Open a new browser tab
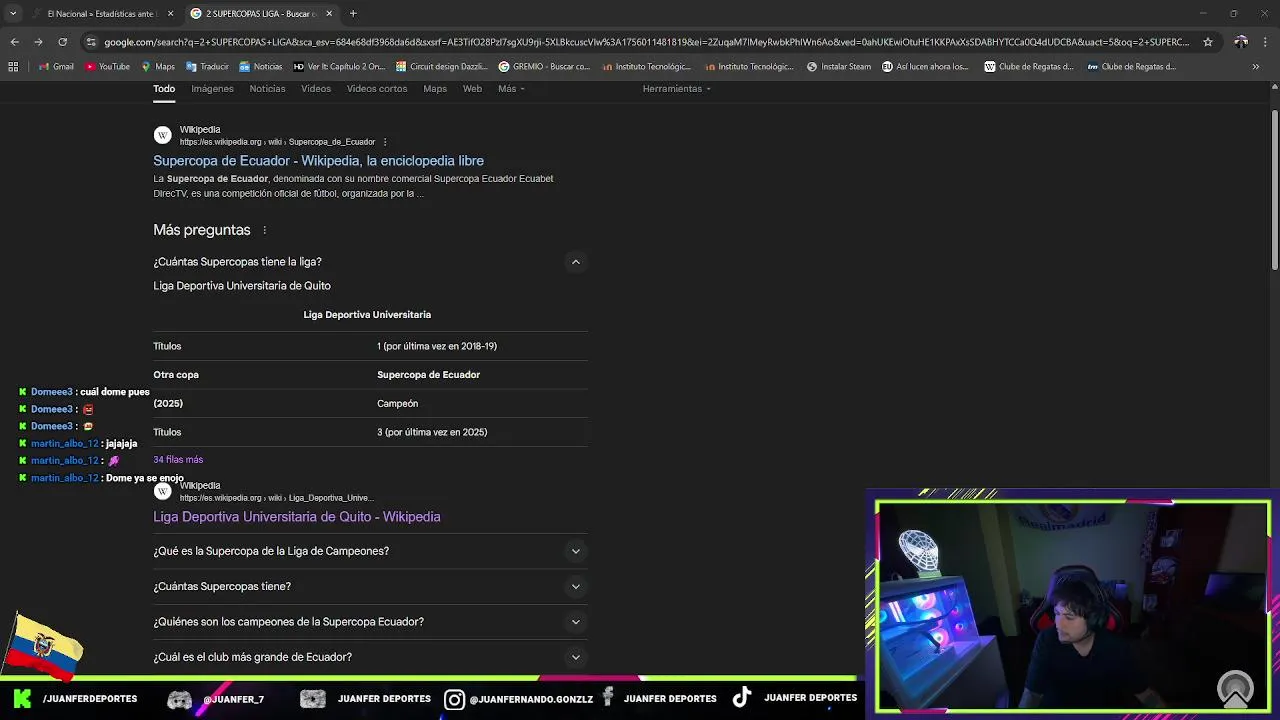The image size is (1280, 720). (x=353, y=14)
